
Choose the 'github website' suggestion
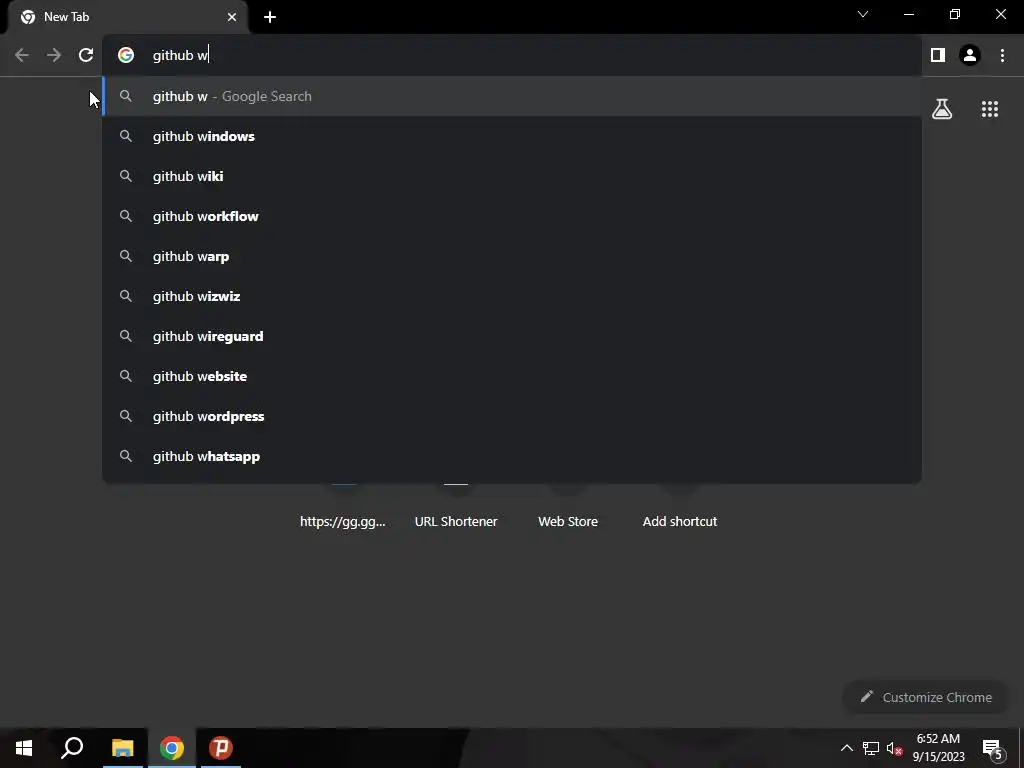pyautogui.click(x=512, y=376)
